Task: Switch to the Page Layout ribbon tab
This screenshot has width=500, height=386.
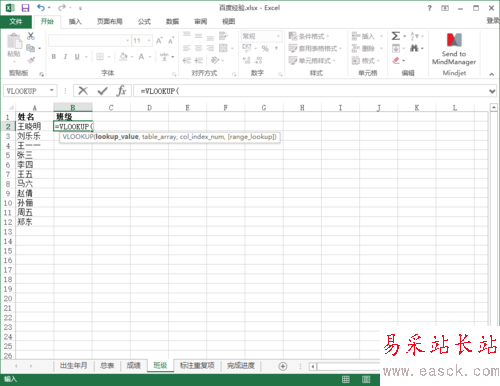Action: (110, 22)
